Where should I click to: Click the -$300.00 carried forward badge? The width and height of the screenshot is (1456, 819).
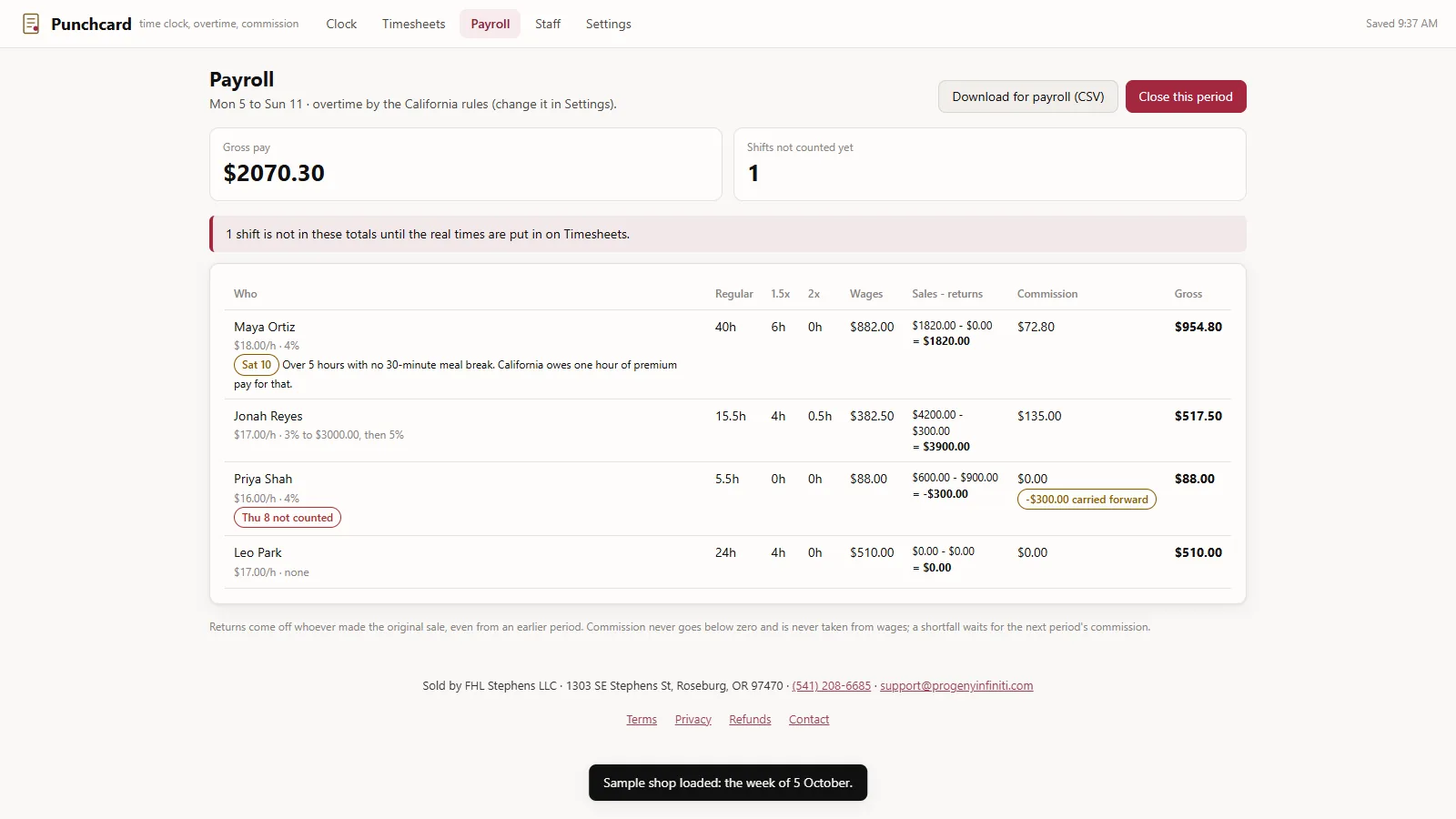click(x=1087, y=500)
